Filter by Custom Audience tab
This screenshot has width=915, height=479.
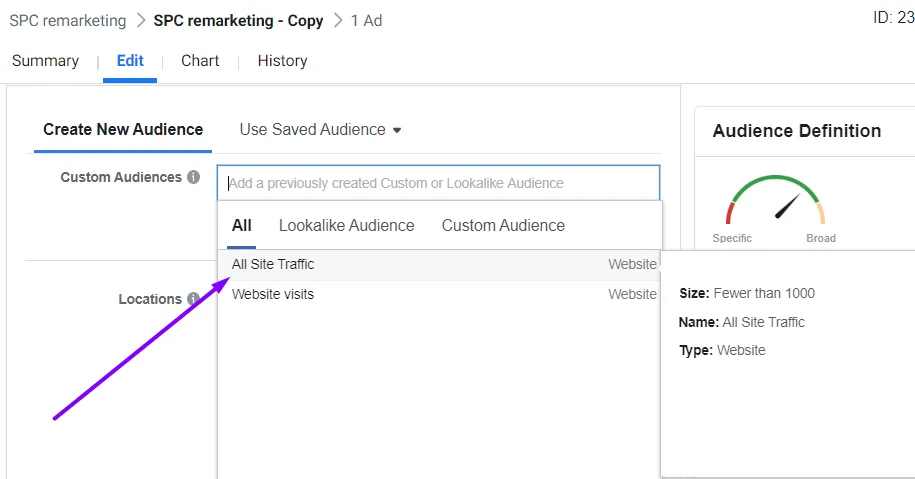point(503,226)
